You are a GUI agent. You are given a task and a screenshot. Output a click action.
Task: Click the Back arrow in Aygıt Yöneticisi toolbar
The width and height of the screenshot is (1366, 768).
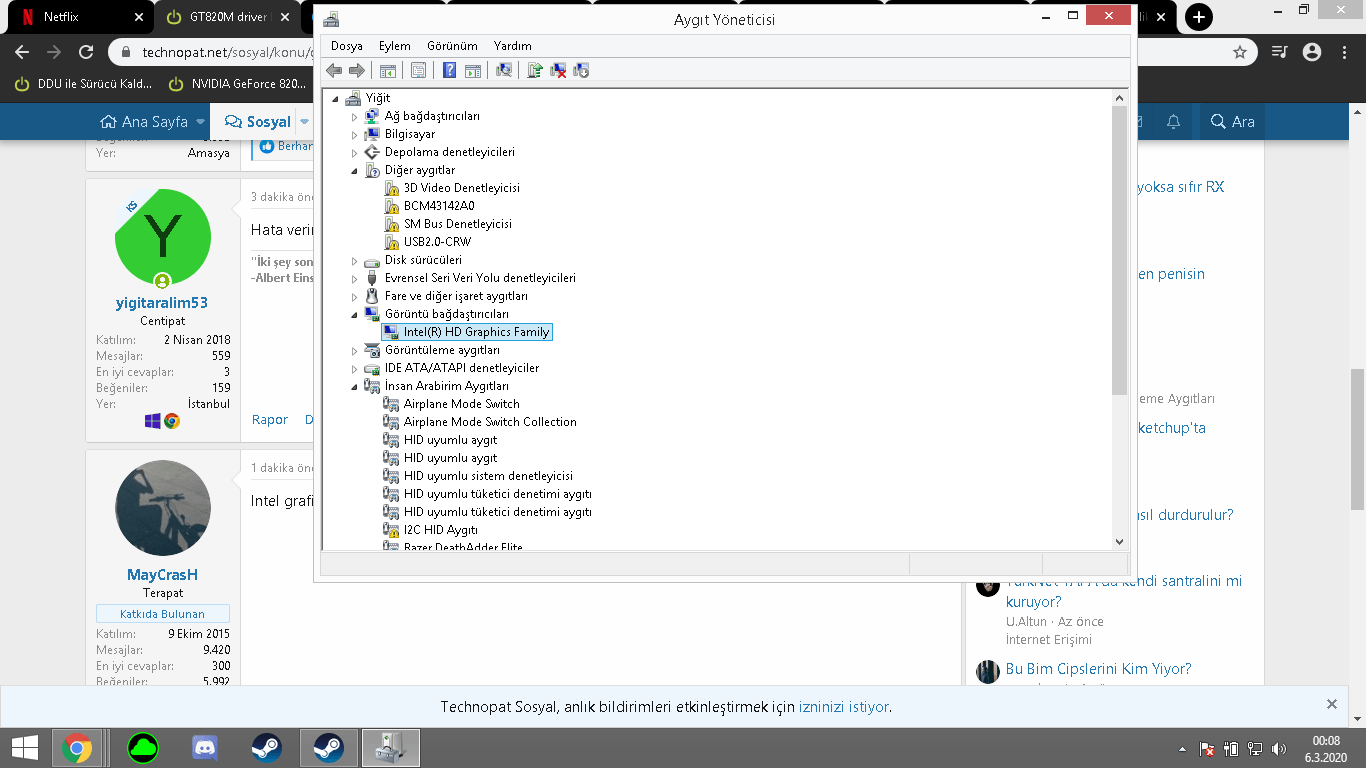(x=334, y=70)
